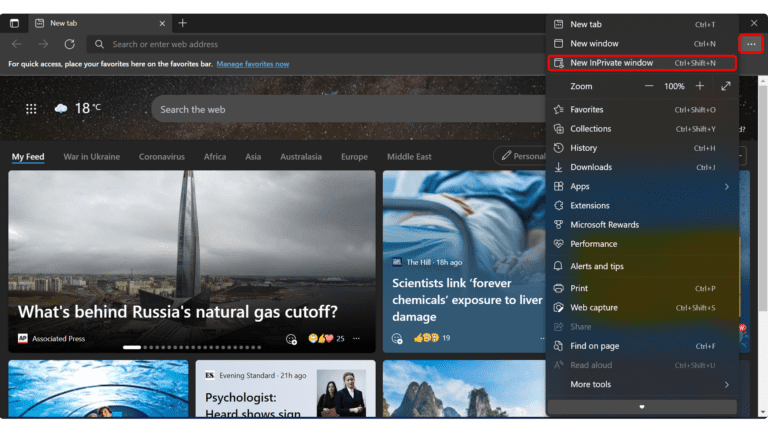Open the tab actions menu icon
This screenshot has height=432, width=768.
point(14,23)
